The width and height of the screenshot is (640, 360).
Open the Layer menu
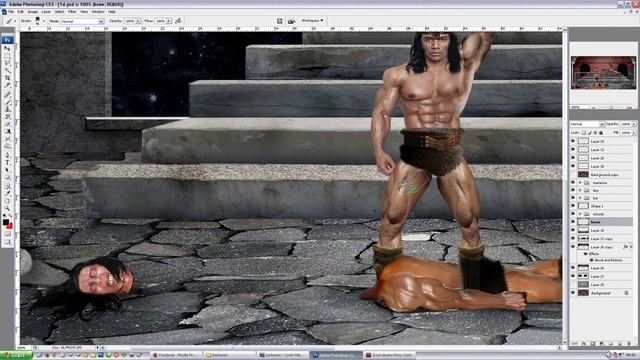(46, 12)
